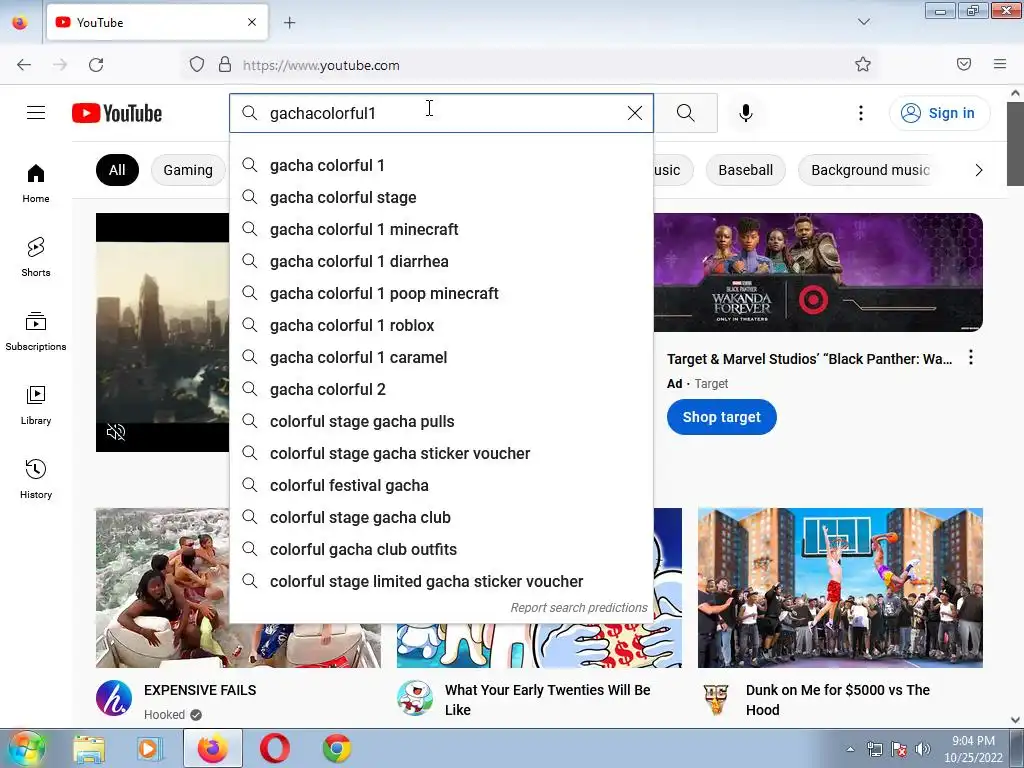Screen dimensions: 1024x768
Task: List all tabs with the dropdown chevron
Action: tap(863, 22)
